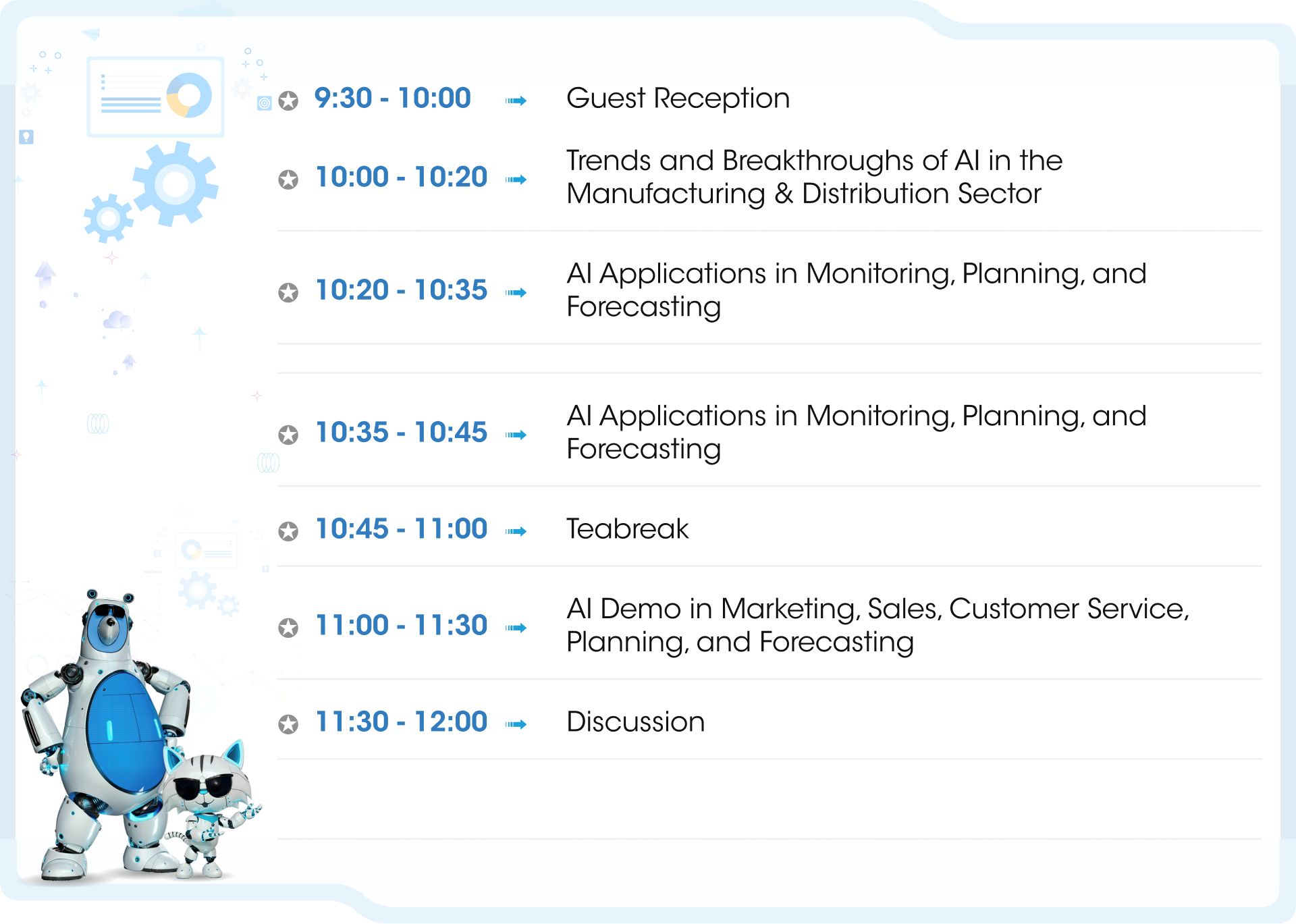Click the star bullet beside 10:45 - 11:00
Image resolution: width=1296 pixels, height=924 pixels.
288,531
